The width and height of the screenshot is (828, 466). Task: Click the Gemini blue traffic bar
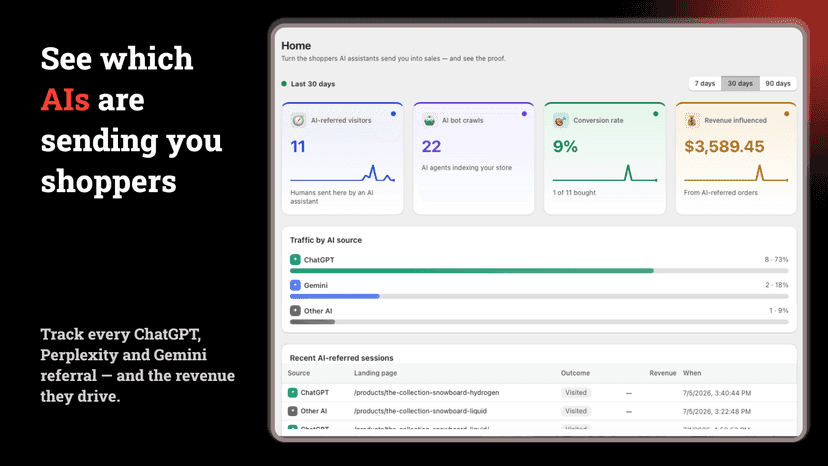pyautogui.click(x=335, y=296)
